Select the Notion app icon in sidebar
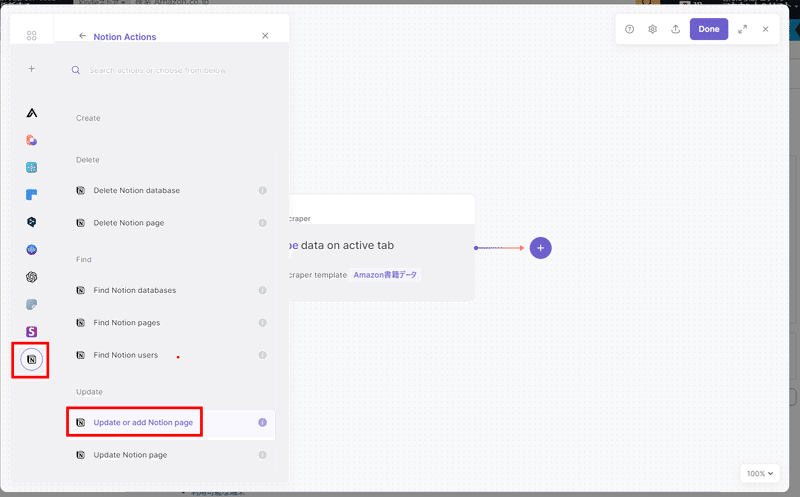Viewport: 800px width, 497px height. 32,360
